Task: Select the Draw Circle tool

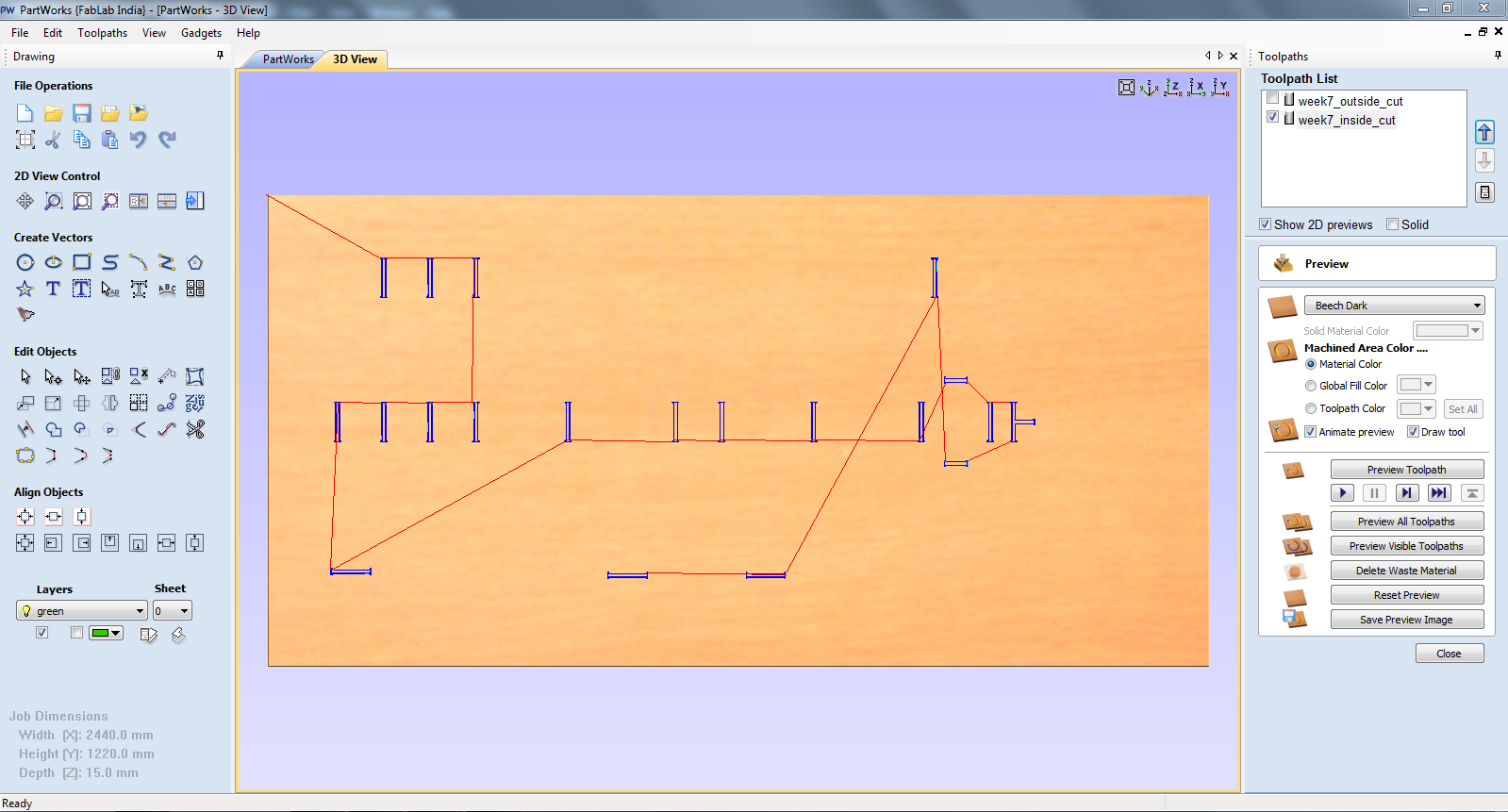Action: 25,262
